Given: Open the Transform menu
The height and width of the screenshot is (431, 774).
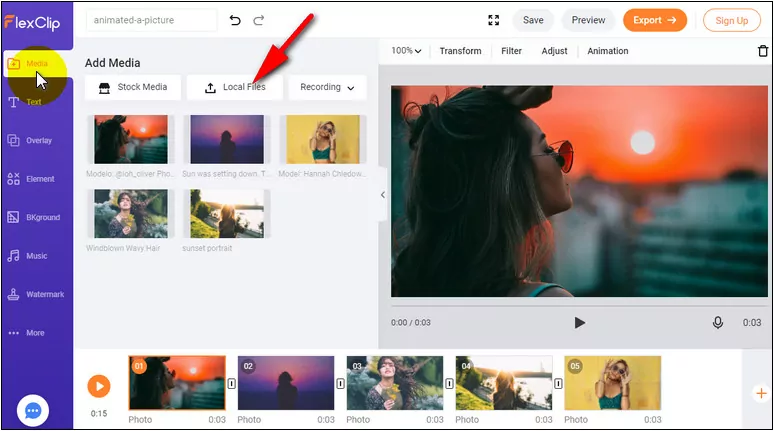Looking at the screenshot, I should pyautogui.click(x=460, y=51).
